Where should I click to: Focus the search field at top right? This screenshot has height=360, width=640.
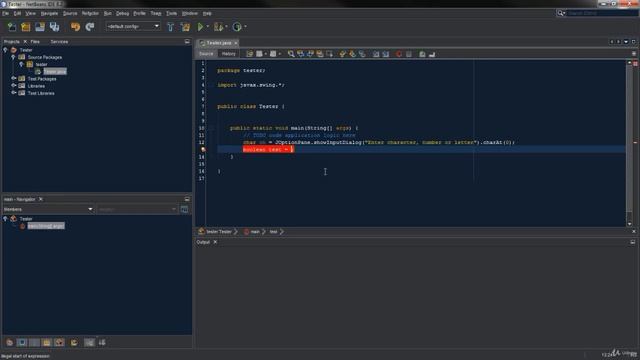click(x=602, y=13)
